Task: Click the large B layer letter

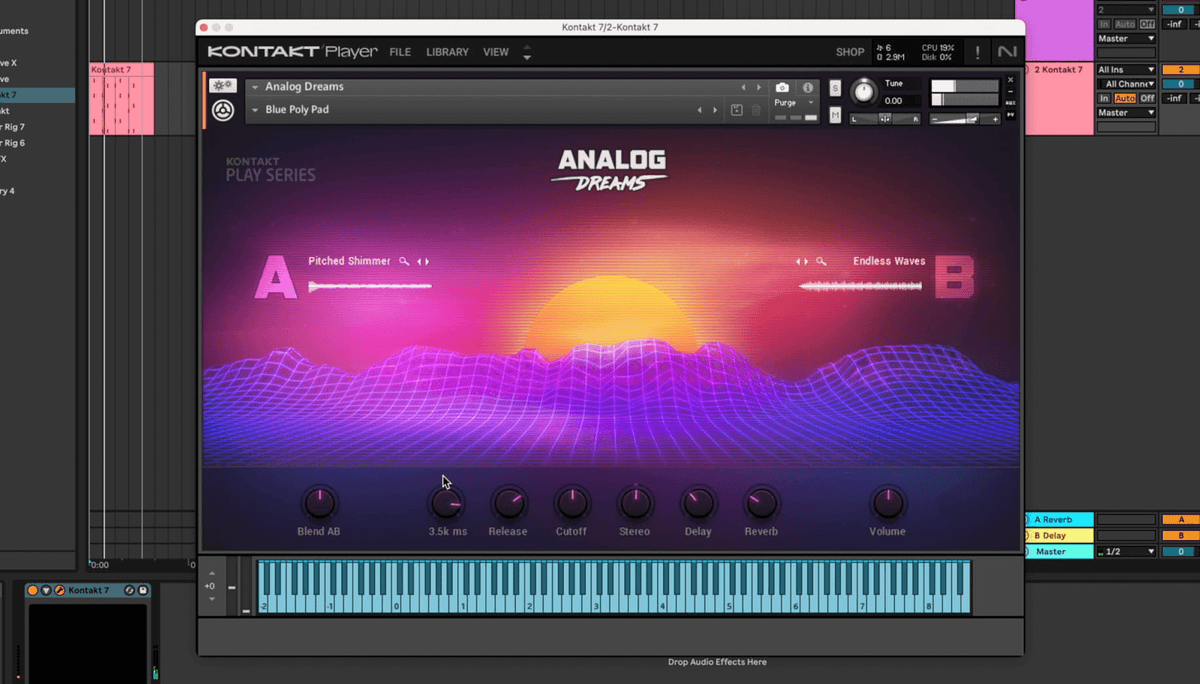Action: (x=954, y=277)
